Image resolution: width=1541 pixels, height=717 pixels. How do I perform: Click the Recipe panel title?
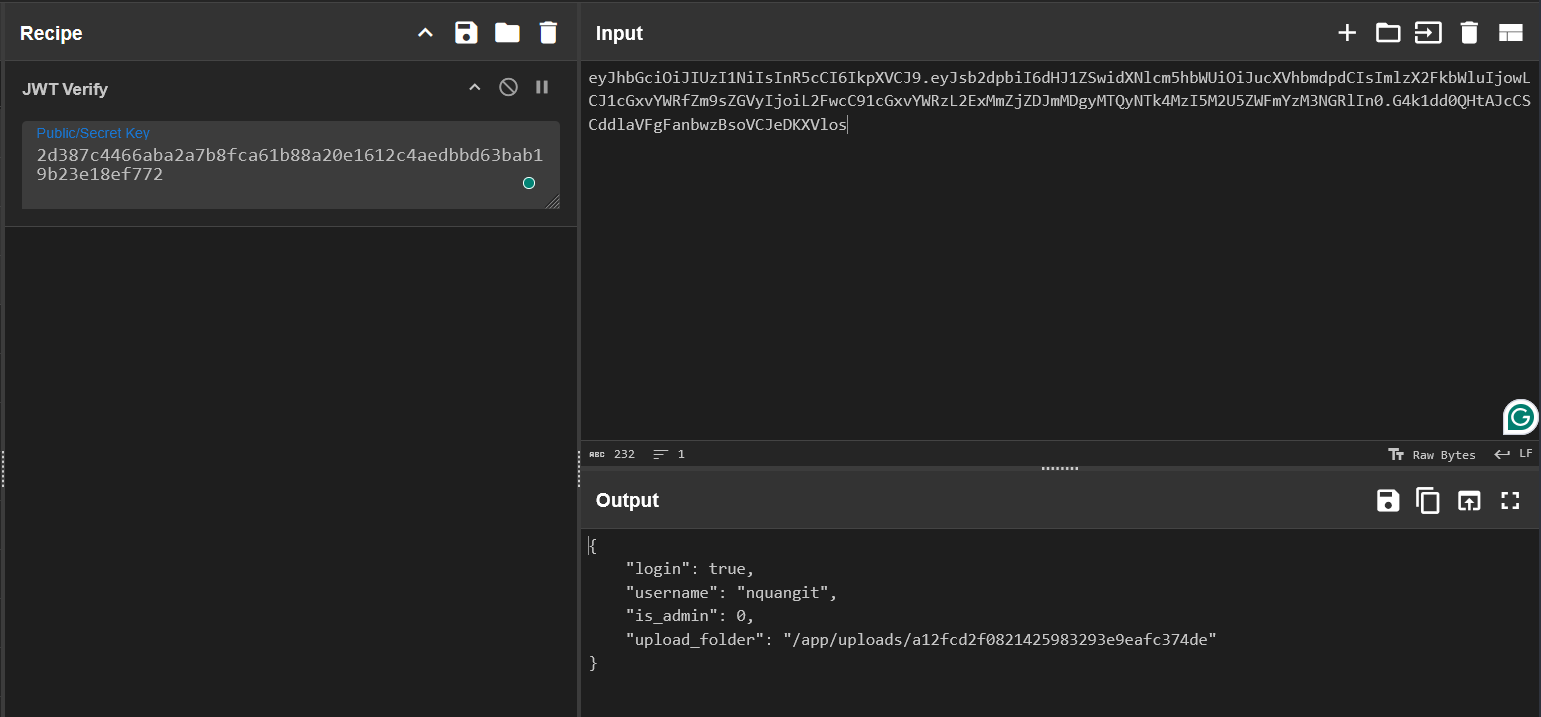tap(51, 33)
